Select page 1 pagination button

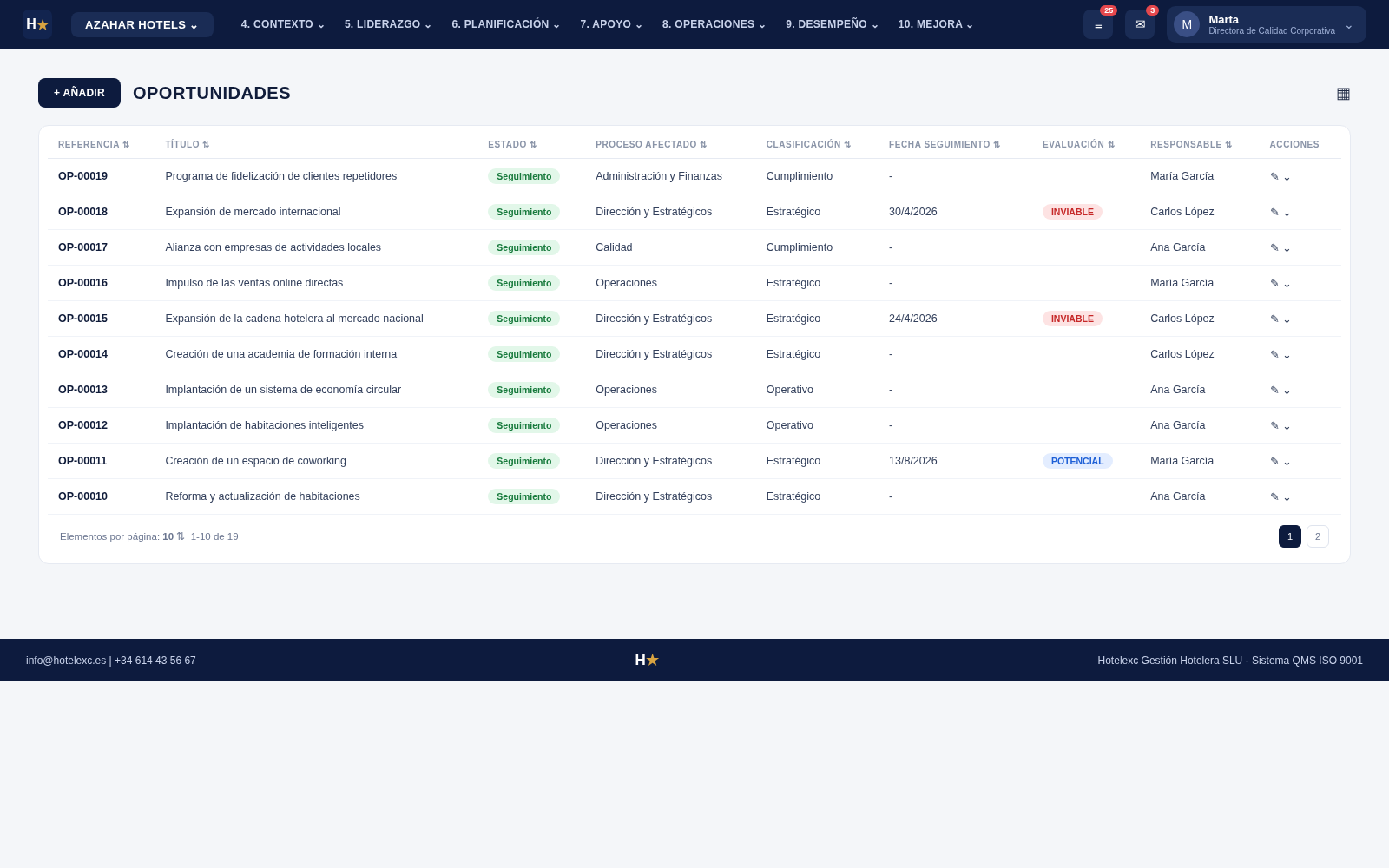pyautogui.click(x=1290, y=536)
